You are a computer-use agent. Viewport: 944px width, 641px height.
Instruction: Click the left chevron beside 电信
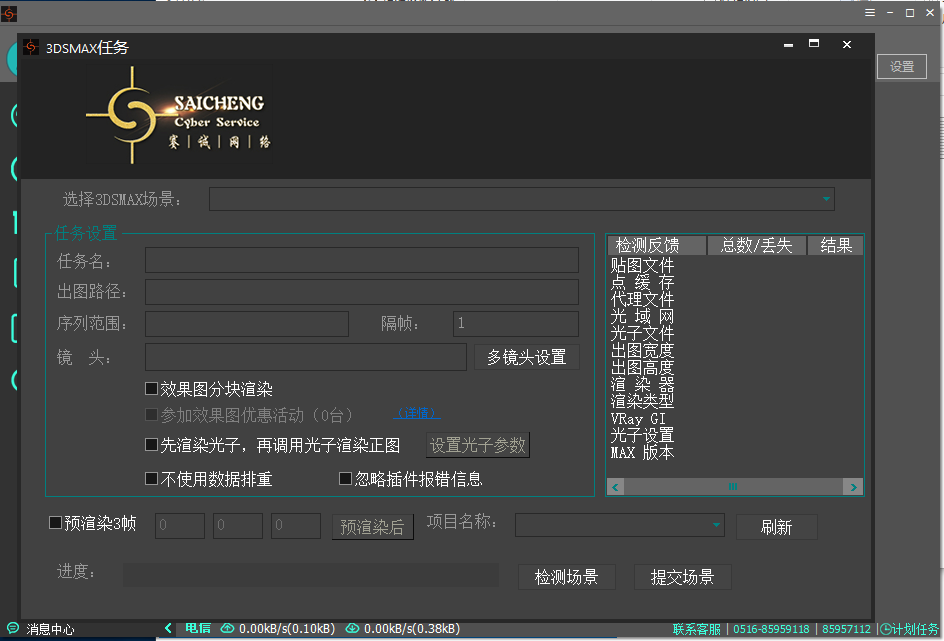pos(168,628)
